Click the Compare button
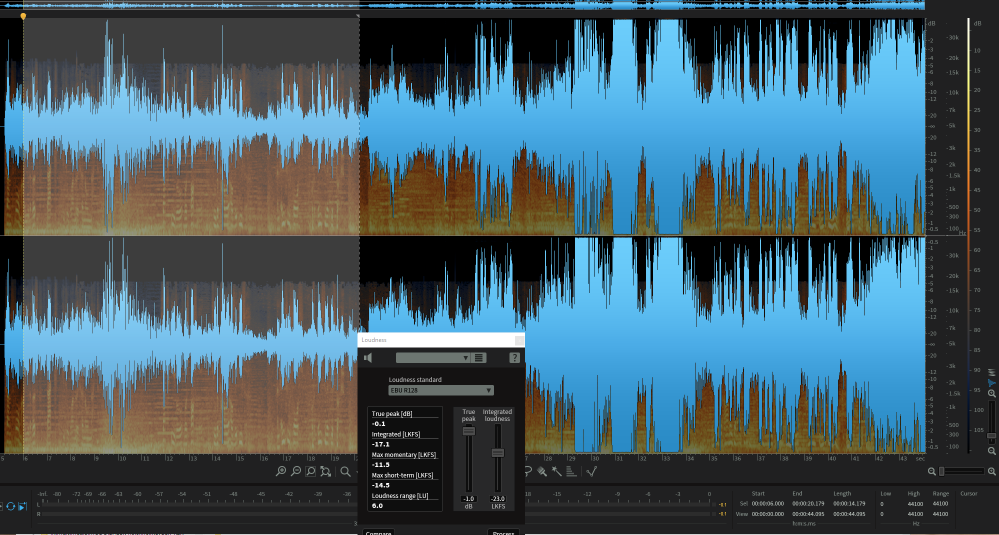Viewport: 999px width, 535px height. tap(377, 532)
